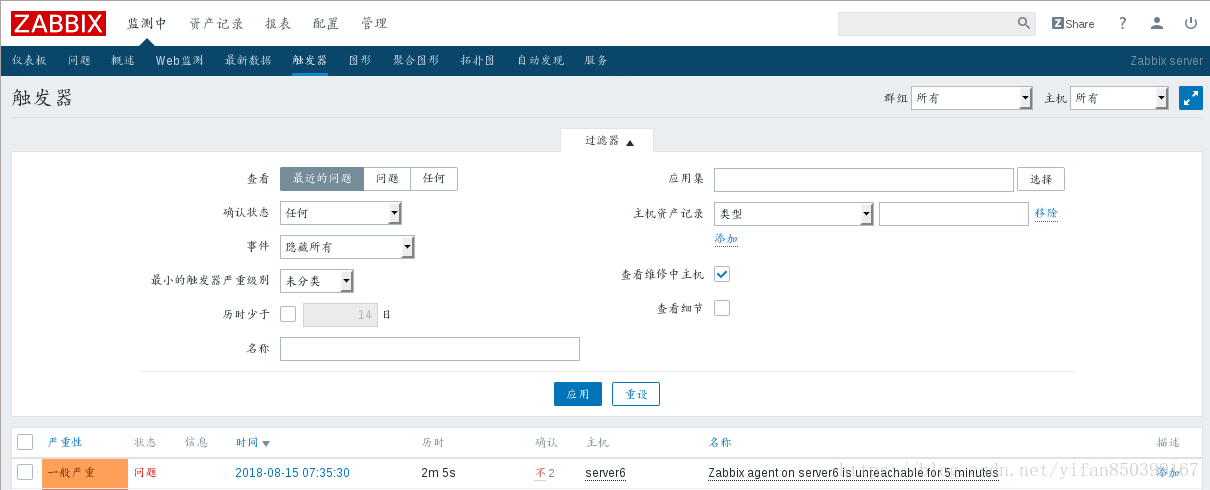Sort by 主机 column header
Screen dimensions: 1210x490
(x=597, y=442)
